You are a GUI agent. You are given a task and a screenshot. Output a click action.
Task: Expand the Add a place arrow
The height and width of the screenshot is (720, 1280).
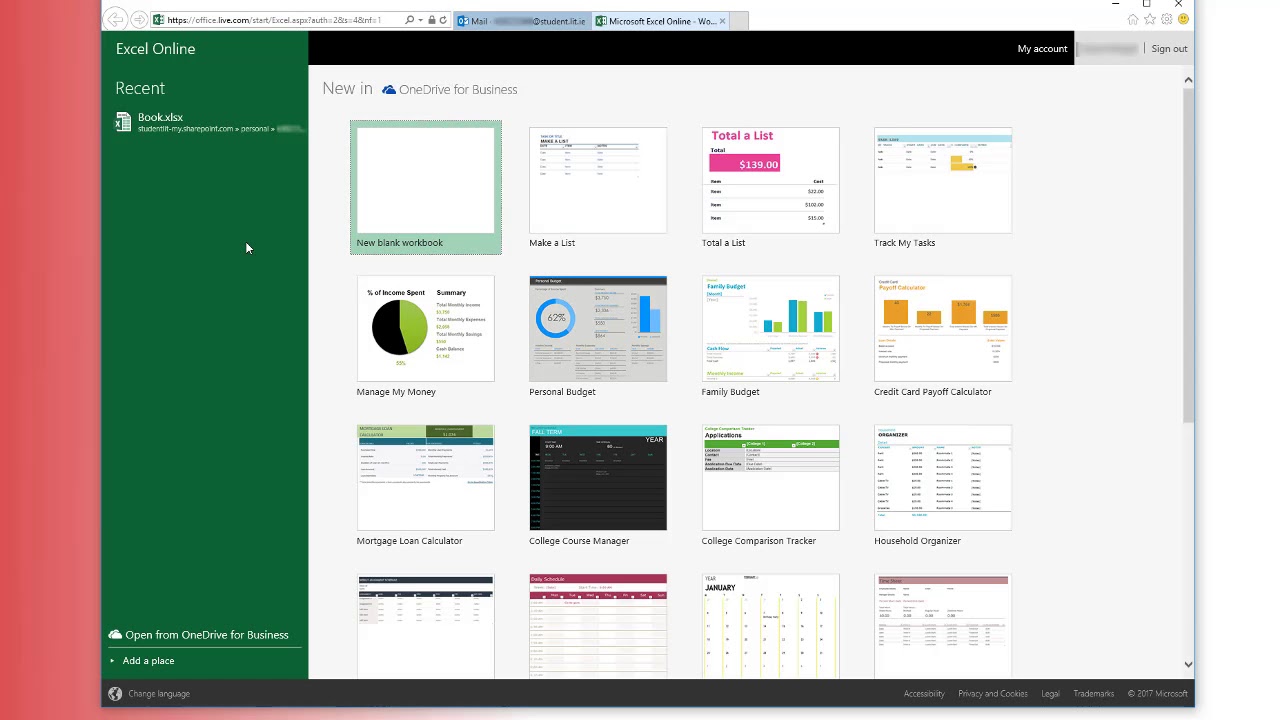coord(113,661)
